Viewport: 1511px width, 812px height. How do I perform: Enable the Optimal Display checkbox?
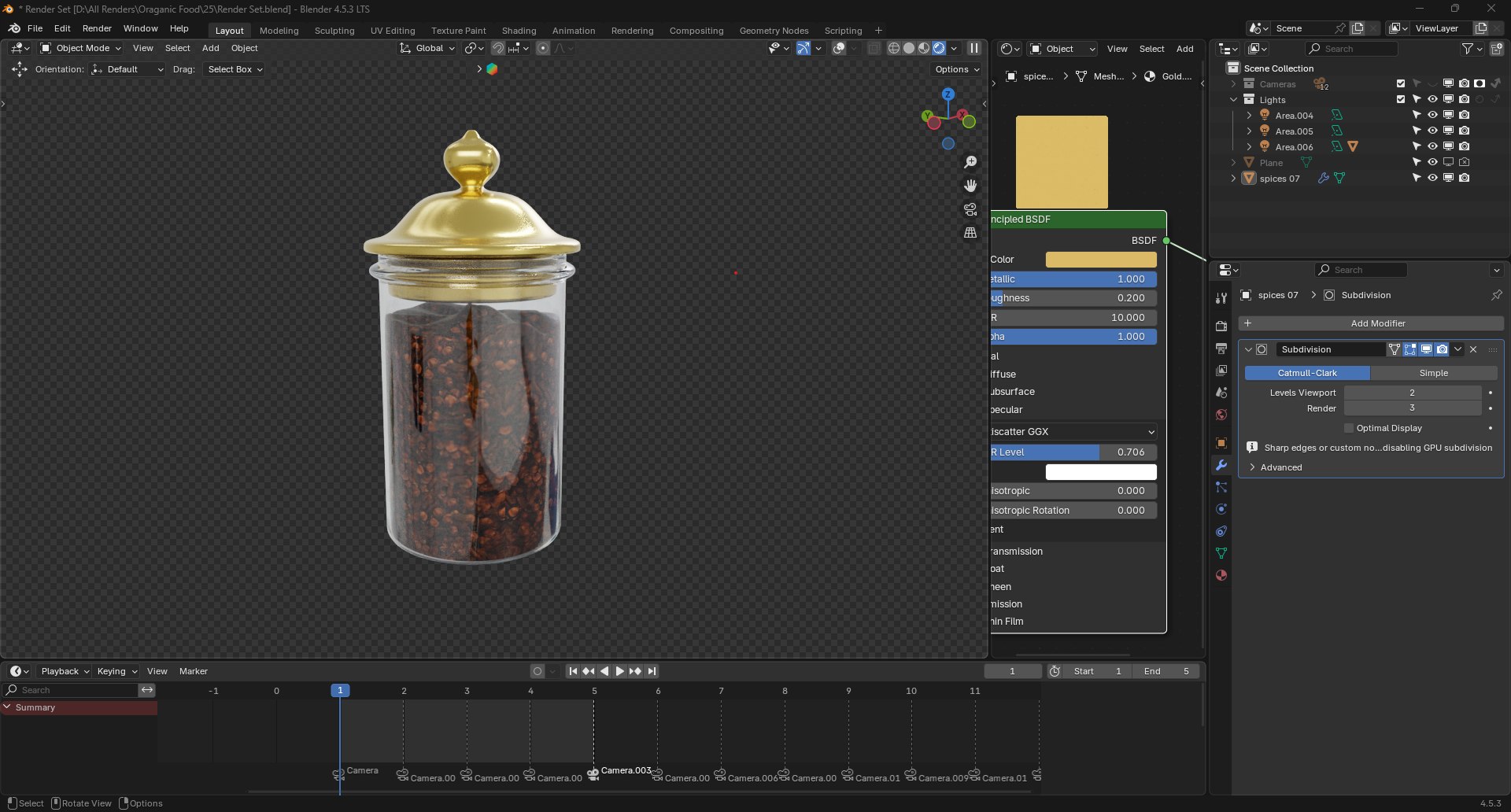pyautogui.click(x=1349, y=428)
